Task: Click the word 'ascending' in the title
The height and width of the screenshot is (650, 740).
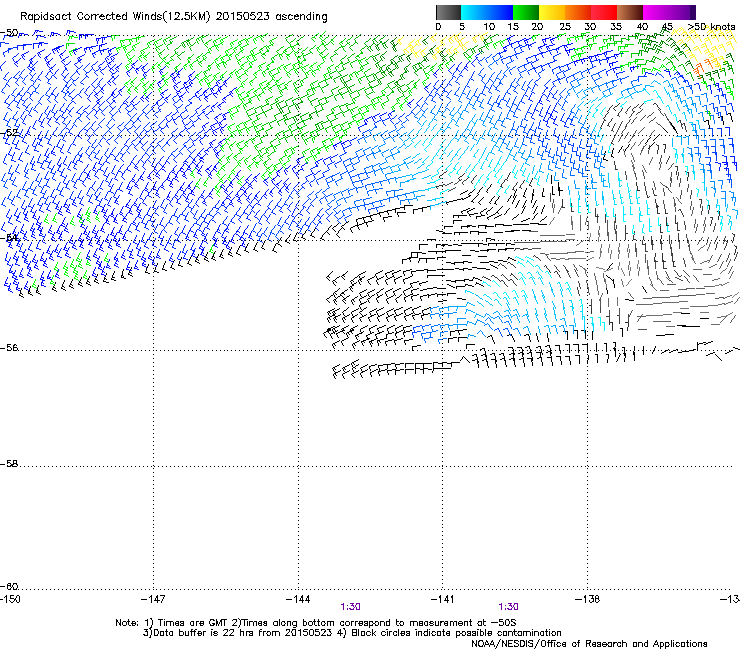Action: click(x=301, y=17)
